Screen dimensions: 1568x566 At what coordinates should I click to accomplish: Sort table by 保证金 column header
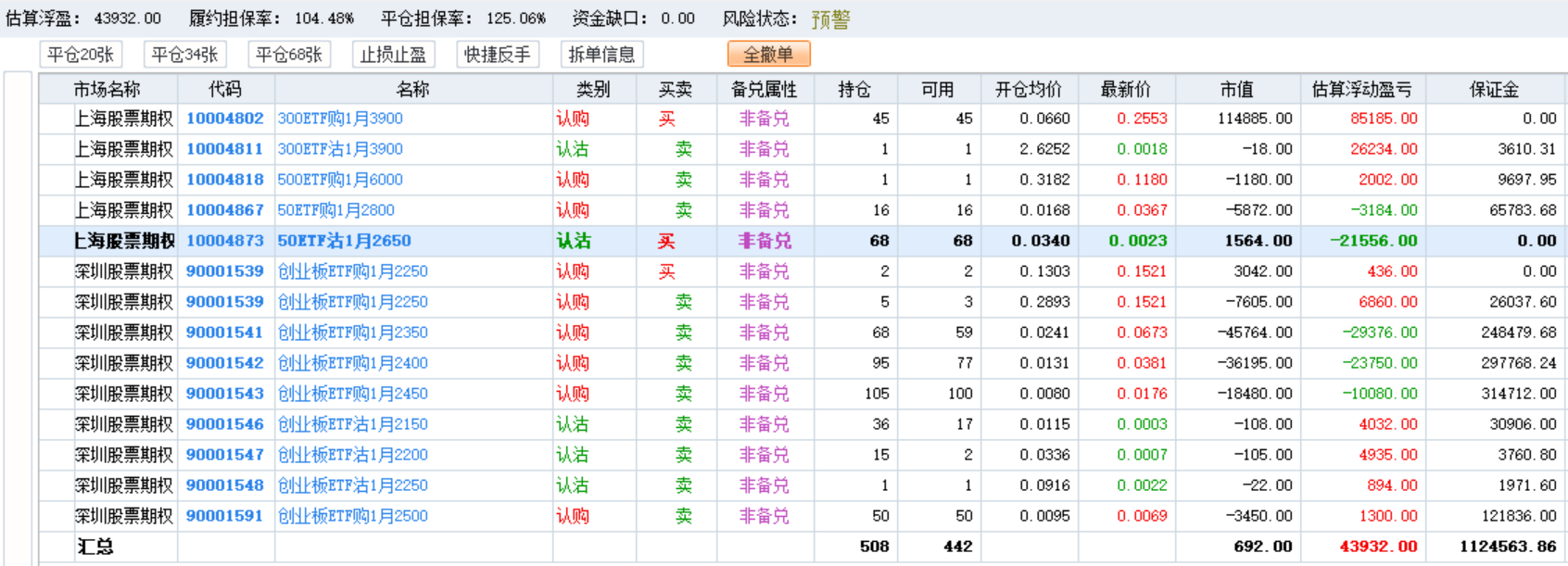click(1494, 90)
